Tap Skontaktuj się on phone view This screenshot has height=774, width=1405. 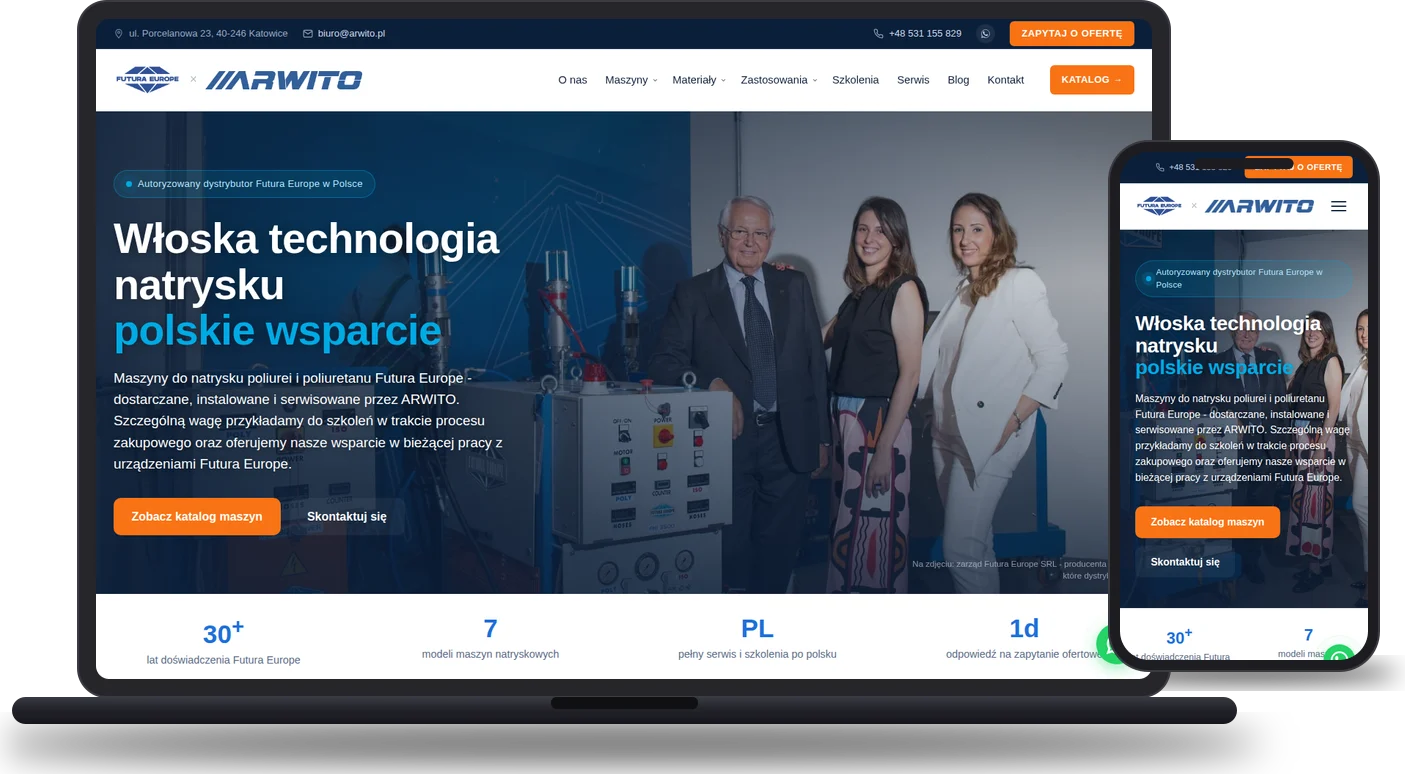(x=1185, y=562)
